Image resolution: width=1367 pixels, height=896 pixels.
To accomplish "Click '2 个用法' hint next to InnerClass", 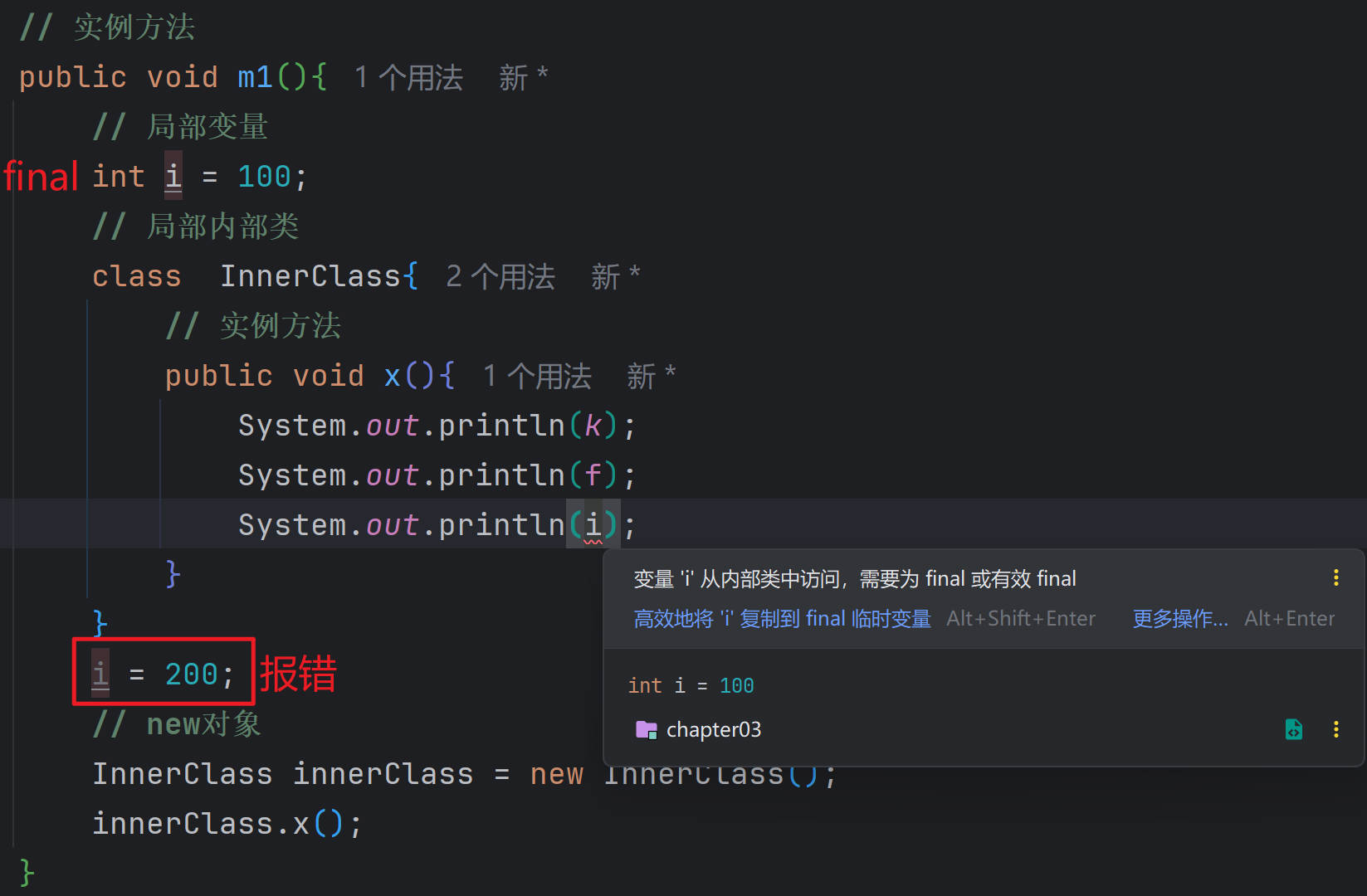I will tap(500, 277).
